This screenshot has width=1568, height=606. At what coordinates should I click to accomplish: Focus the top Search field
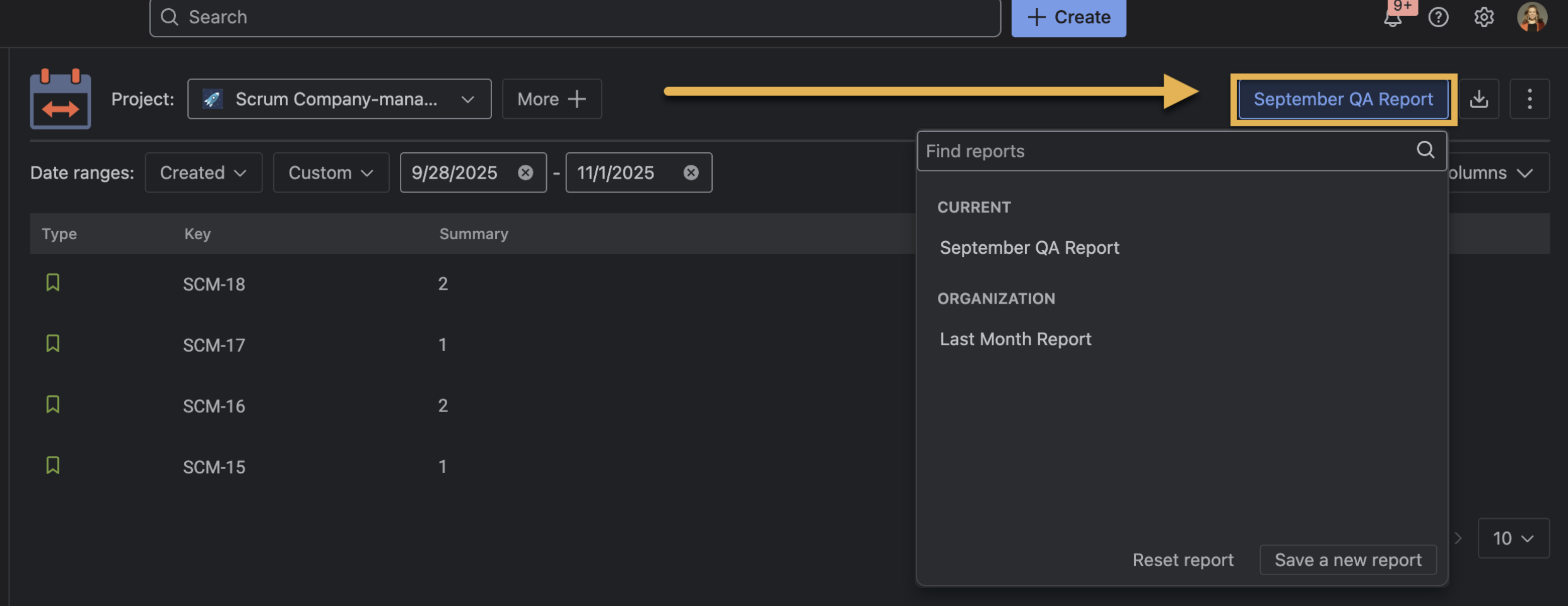pyautogui.click(x=575, y=17)
